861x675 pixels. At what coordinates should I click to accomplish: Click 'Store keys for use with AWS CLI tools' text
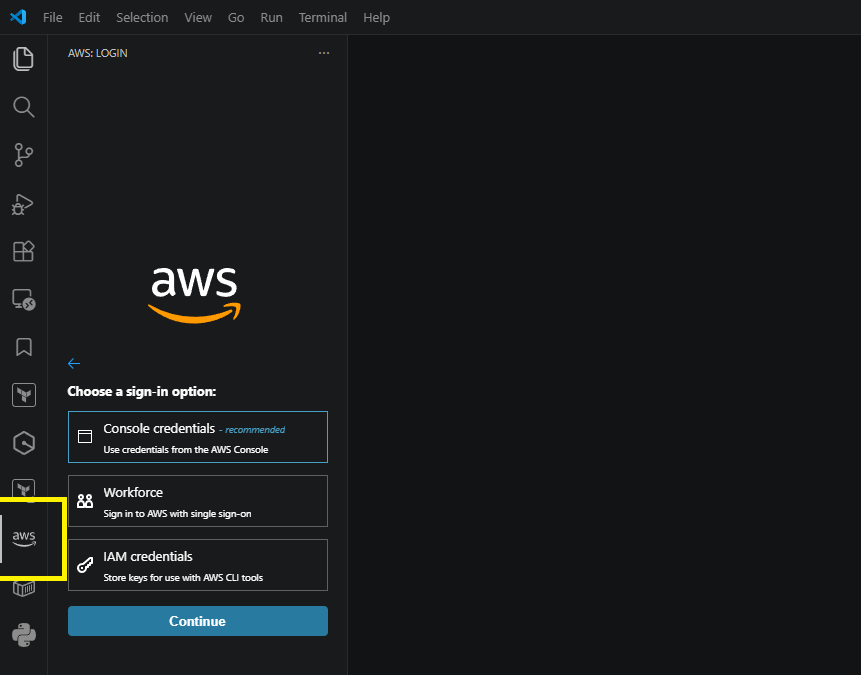coord(183,578)
